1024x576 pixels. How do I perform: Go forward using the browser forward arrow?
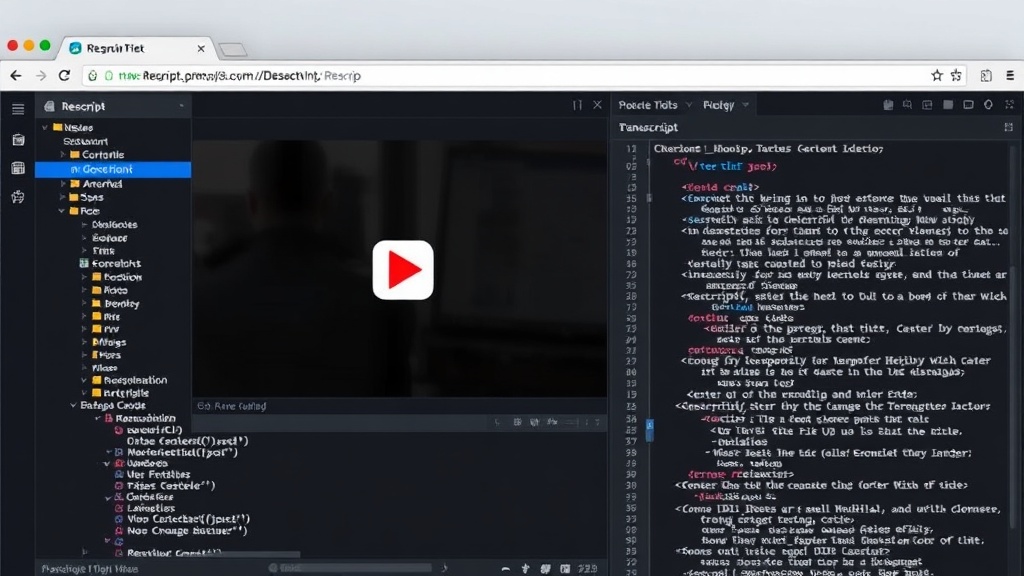pos(40,76)
